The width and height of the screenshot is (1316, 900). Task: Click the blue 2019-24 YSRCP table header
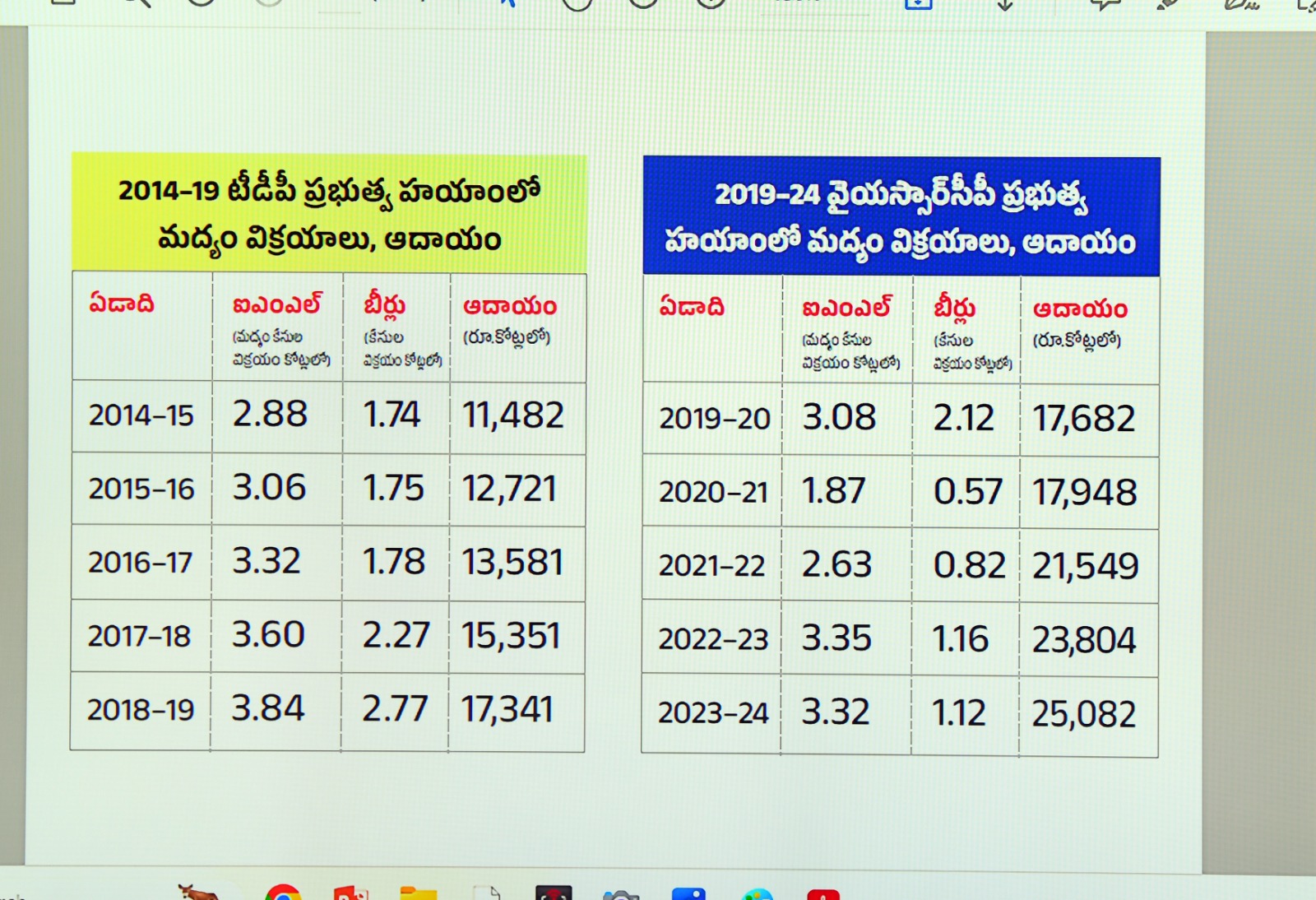pos(901,216)
